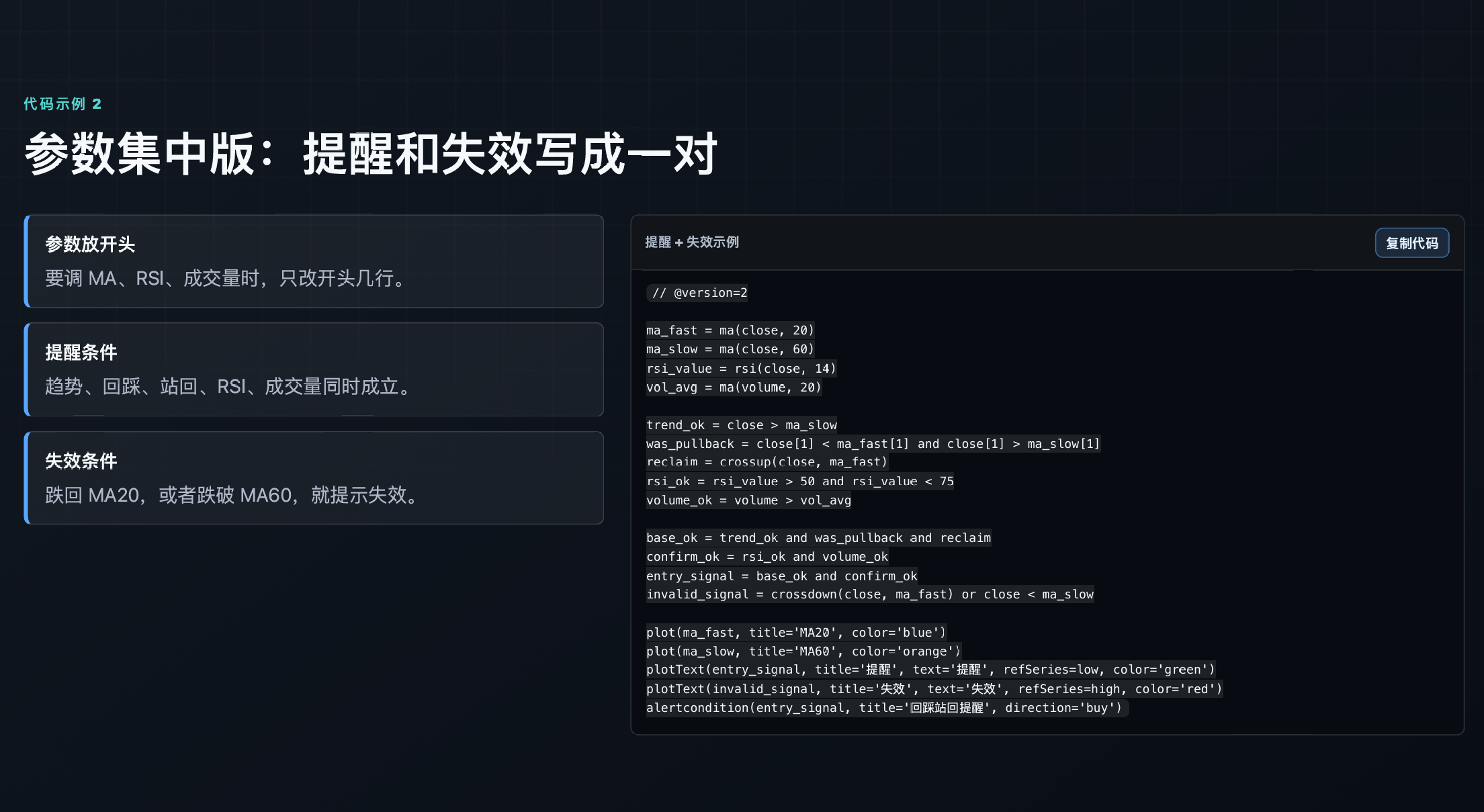Viewport: 1484px width, 812px height.
Task: Click the 提醒 + 失效示例 code panel title
Action: click(692, 242)
